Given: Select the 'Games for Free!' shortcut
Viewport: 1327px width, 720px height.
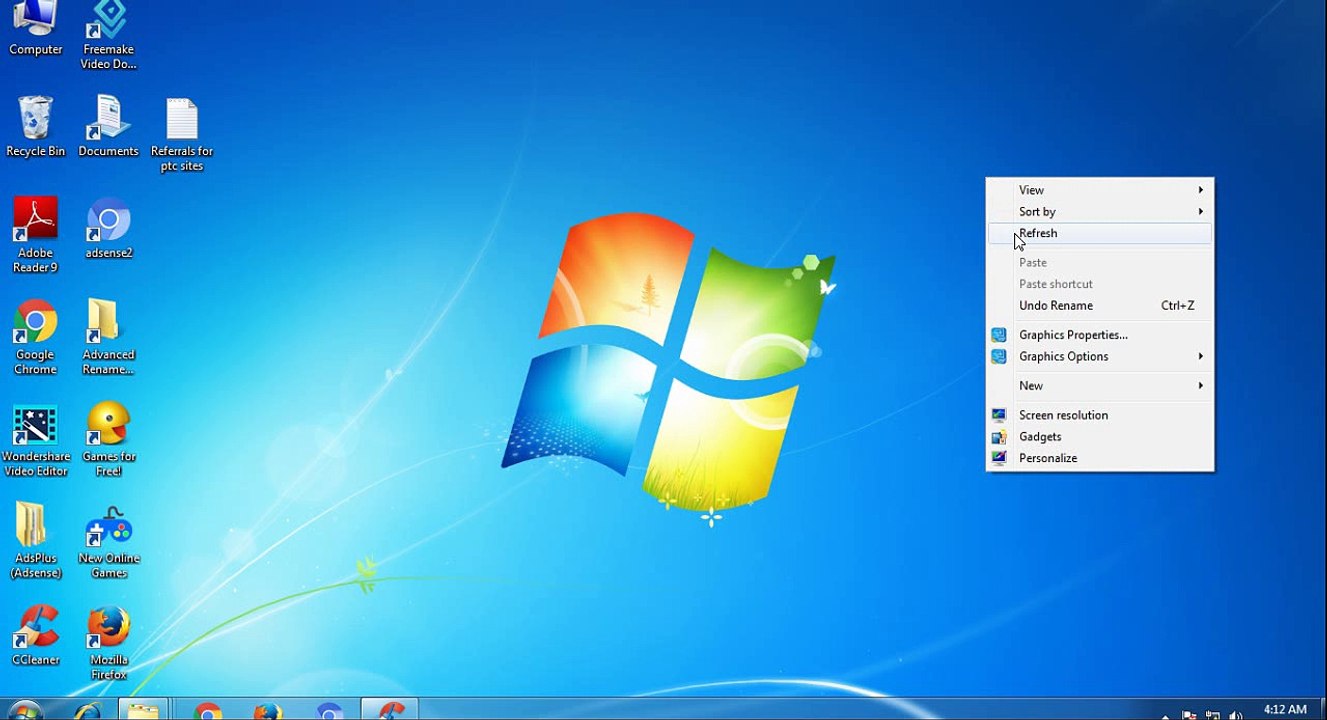Looking at the screenshot, I should click(108, 440).
